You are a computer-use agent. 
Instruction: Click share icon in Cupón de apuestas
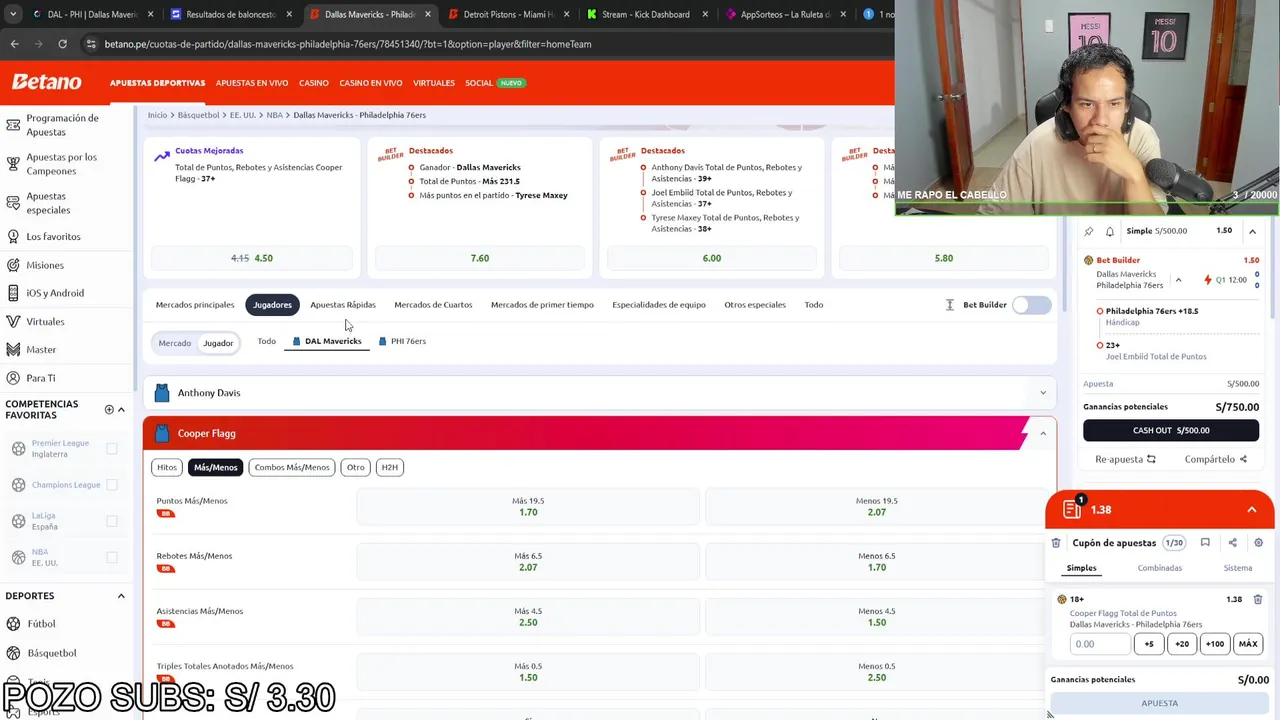click(1232, 543)
